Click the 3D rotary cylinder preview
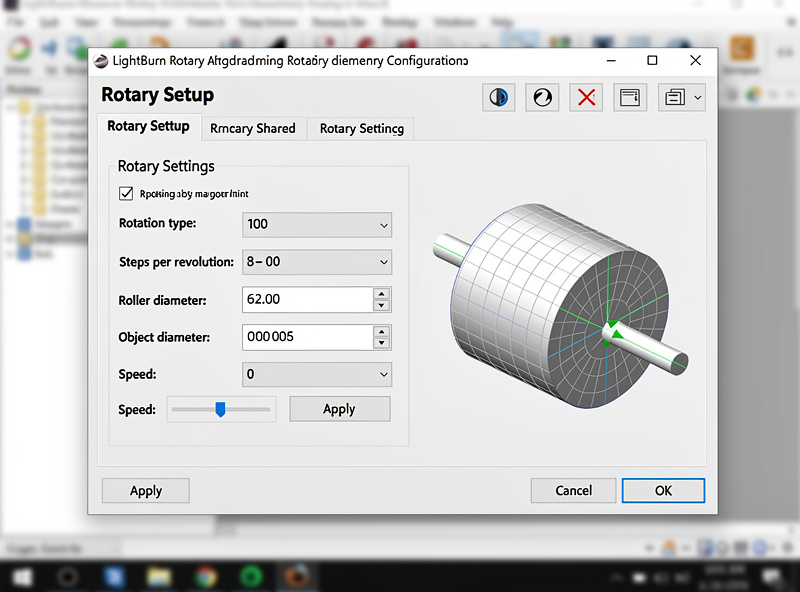 pos(560,305)
